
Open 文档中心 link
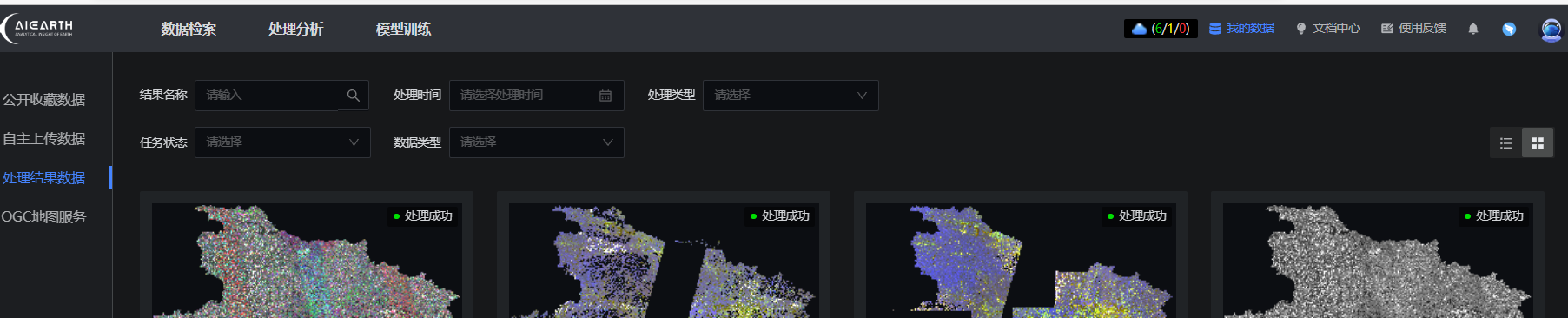tap(1336, 29)
